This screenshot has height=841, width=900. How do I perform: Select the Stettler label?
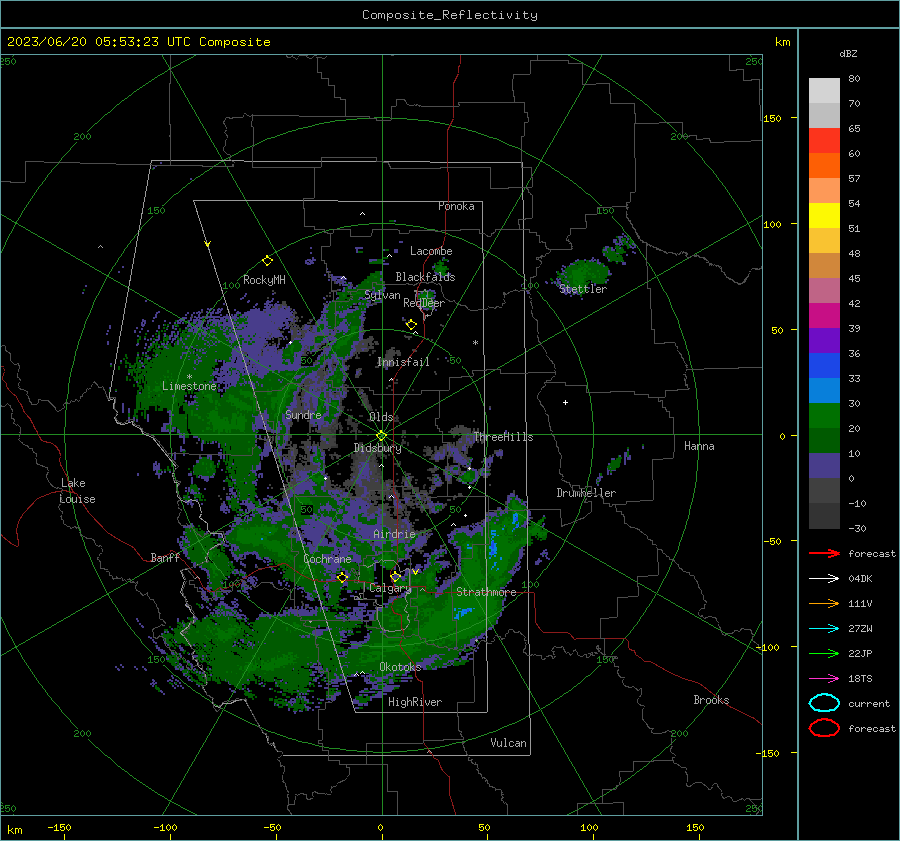(583, 289)
